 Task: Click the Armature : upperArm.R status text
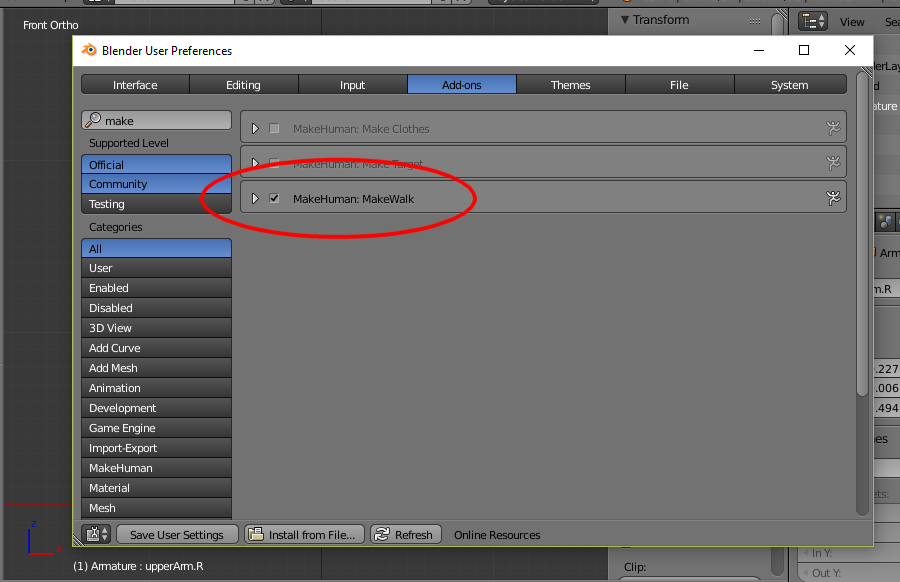(138, 566)
